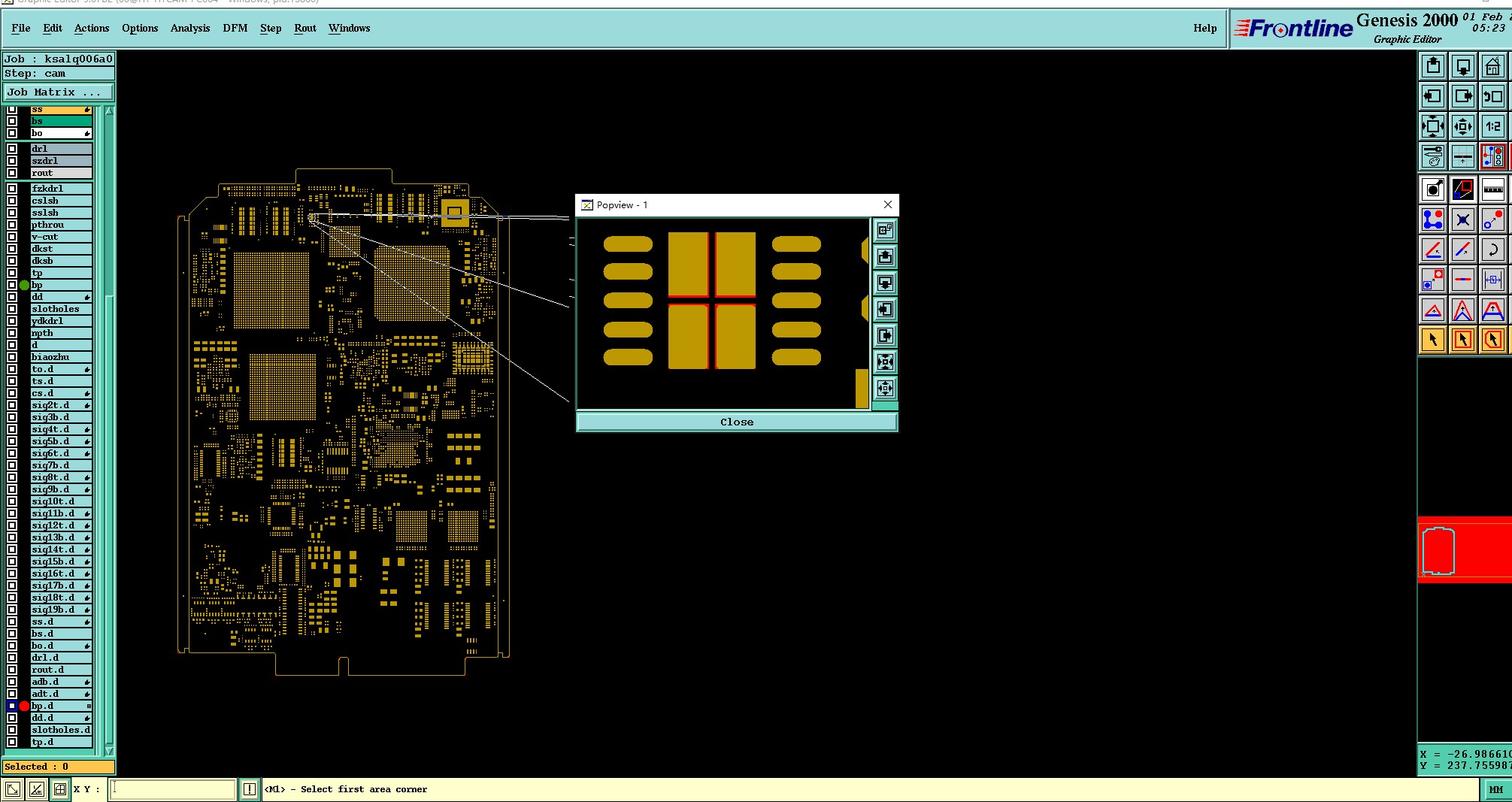Click the zoom out icon in the main toolbar
Screen dimensions: 1512x802
1463,126
